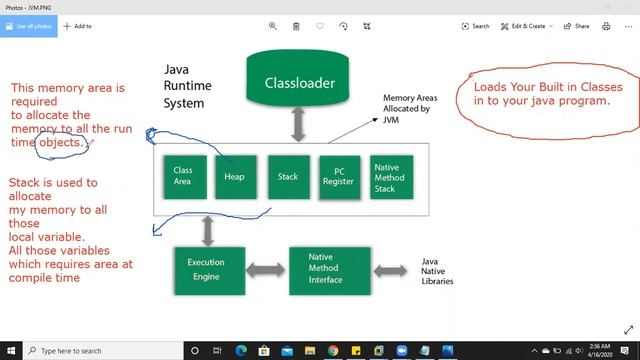Zoom the photo with the magnifier icon
Image resolution: width=640 pixels, height=360 pixels.
(x=273, y=26)
